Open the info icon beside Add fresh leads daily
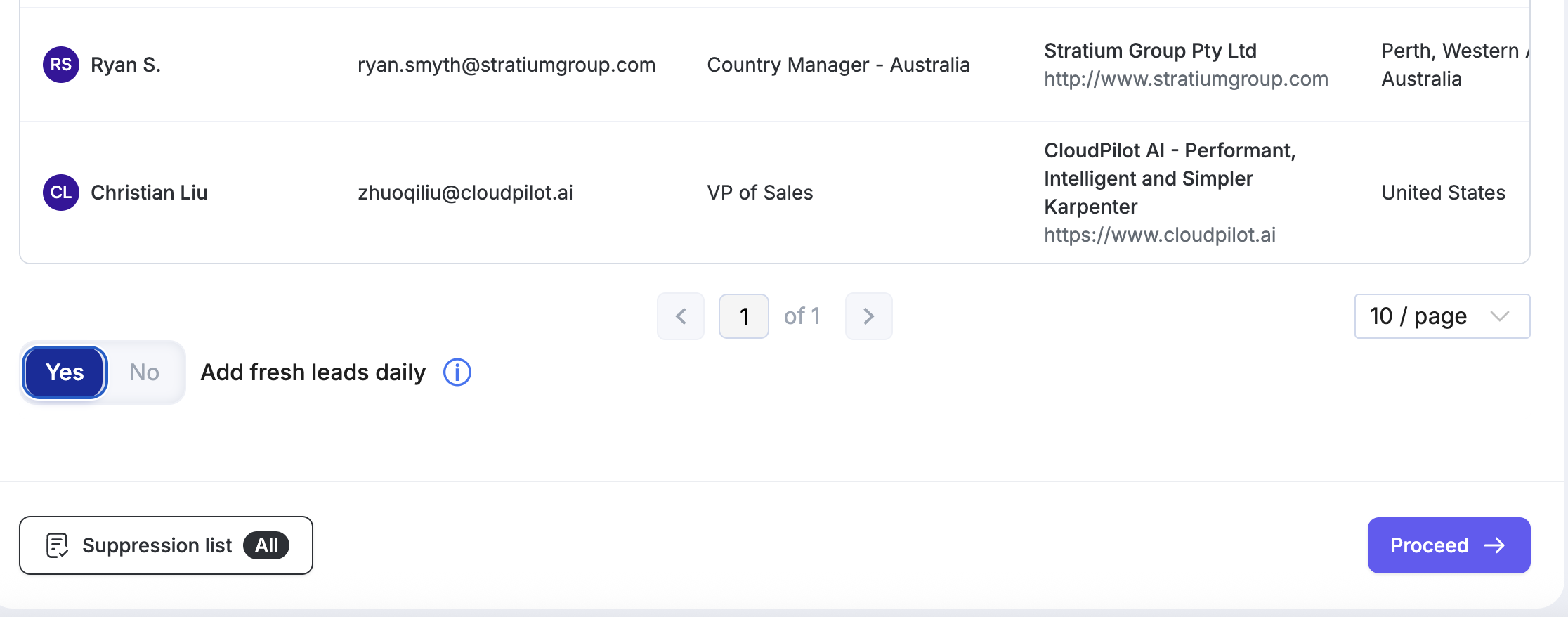Image resolution: width=1568 pixels, height=617 pixels. [457, 372]
